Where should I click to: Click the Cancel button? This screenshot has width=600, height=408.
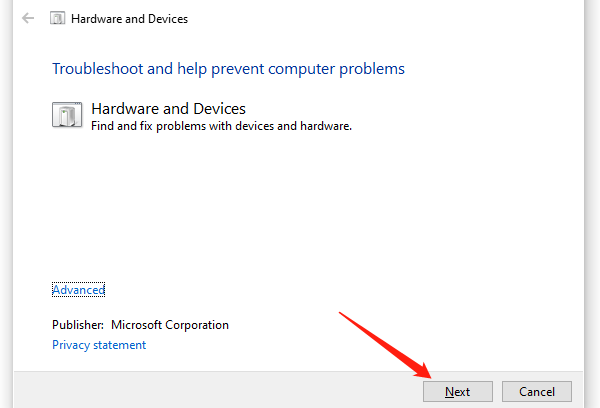(537, 391)
